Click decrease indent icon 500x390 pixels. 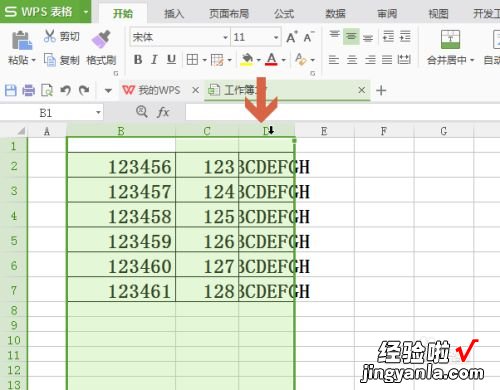[388, 36]
